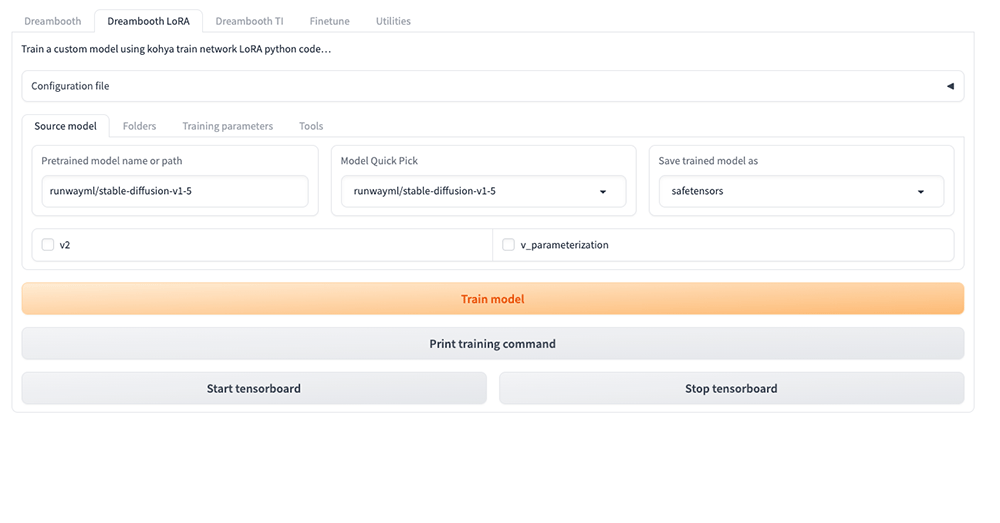Switch to the Folders sub-tab
Viewport: 1000px width, 523px height.
pos(139,126)
